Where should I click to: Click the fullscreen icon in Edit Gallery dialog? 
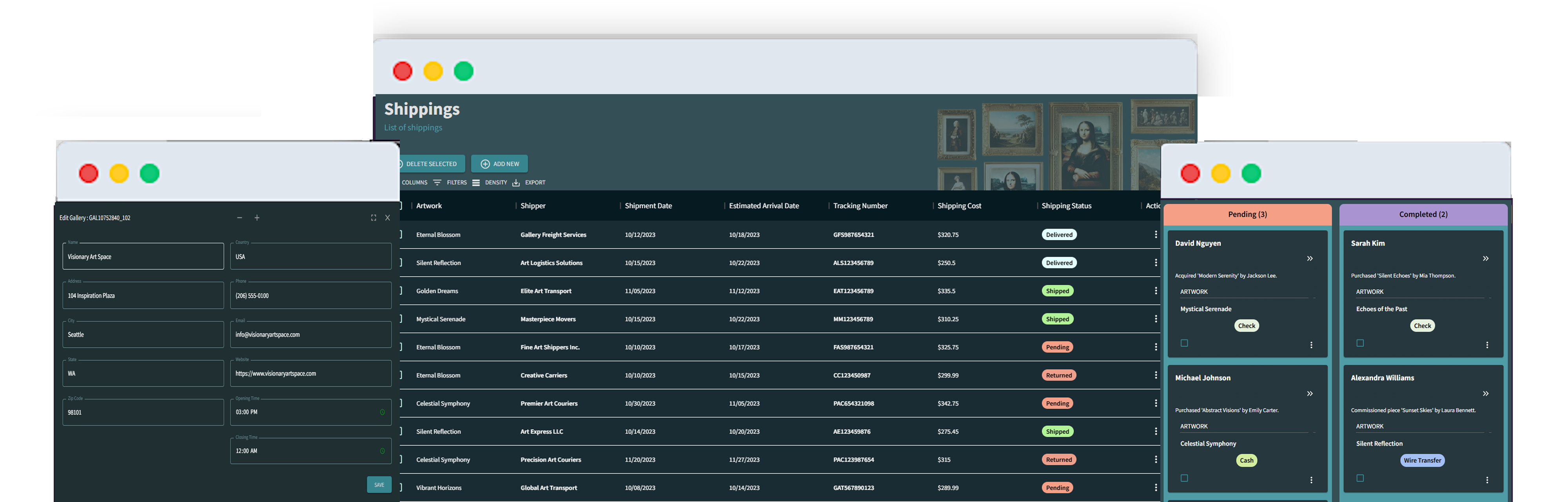point(373,218)
